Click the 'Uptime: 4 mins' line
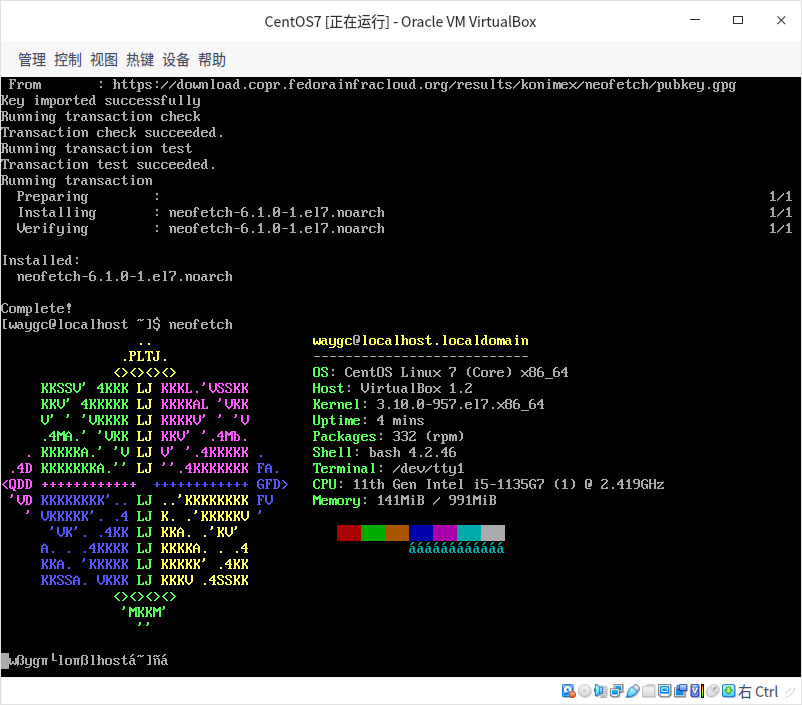The height and width of the screenshot is (705, 802). click(368, 421)
